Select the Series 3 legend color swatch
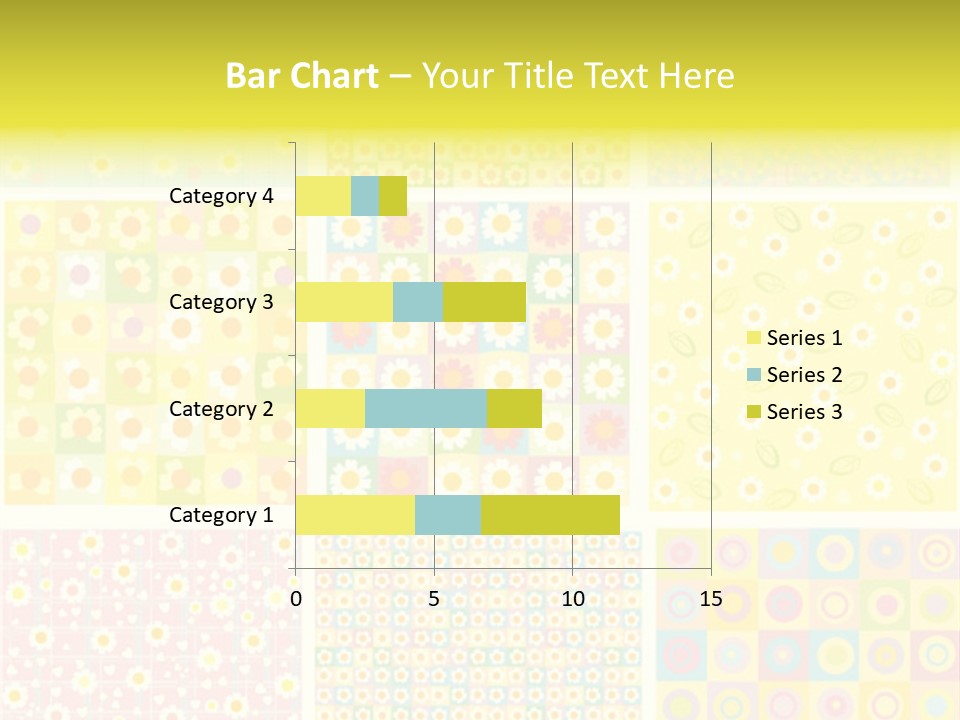The width and height of the screenshot is (960, 720). point(754,412)
